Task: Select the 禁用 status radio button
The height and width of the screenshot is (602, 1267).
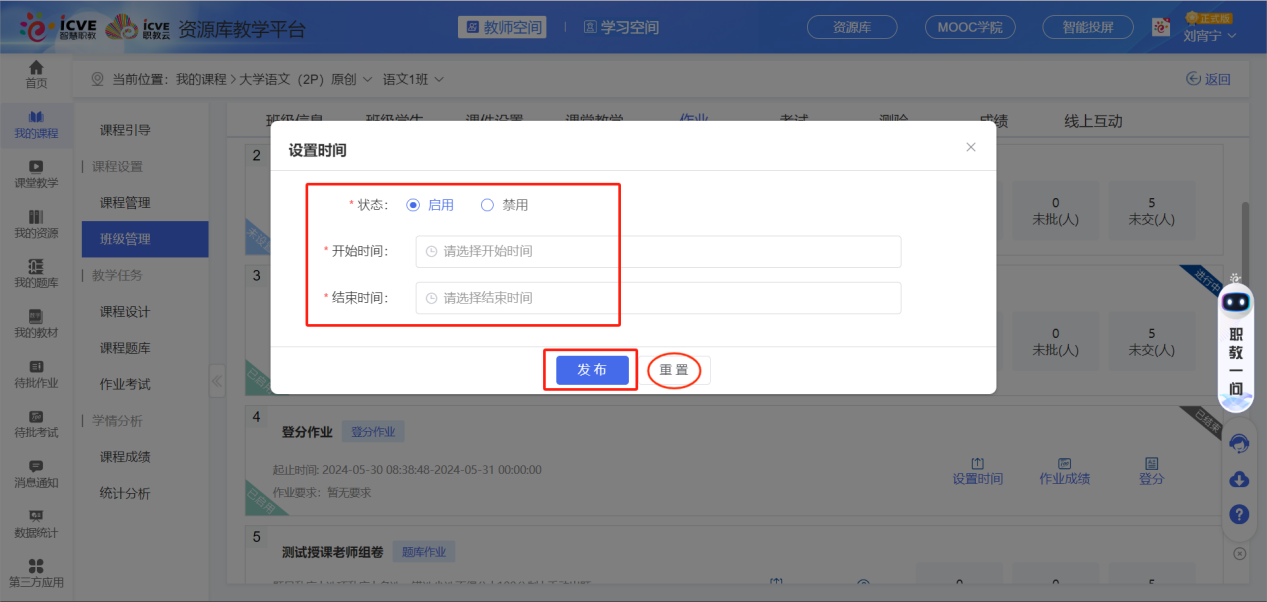Action: (x=487, y=204)
